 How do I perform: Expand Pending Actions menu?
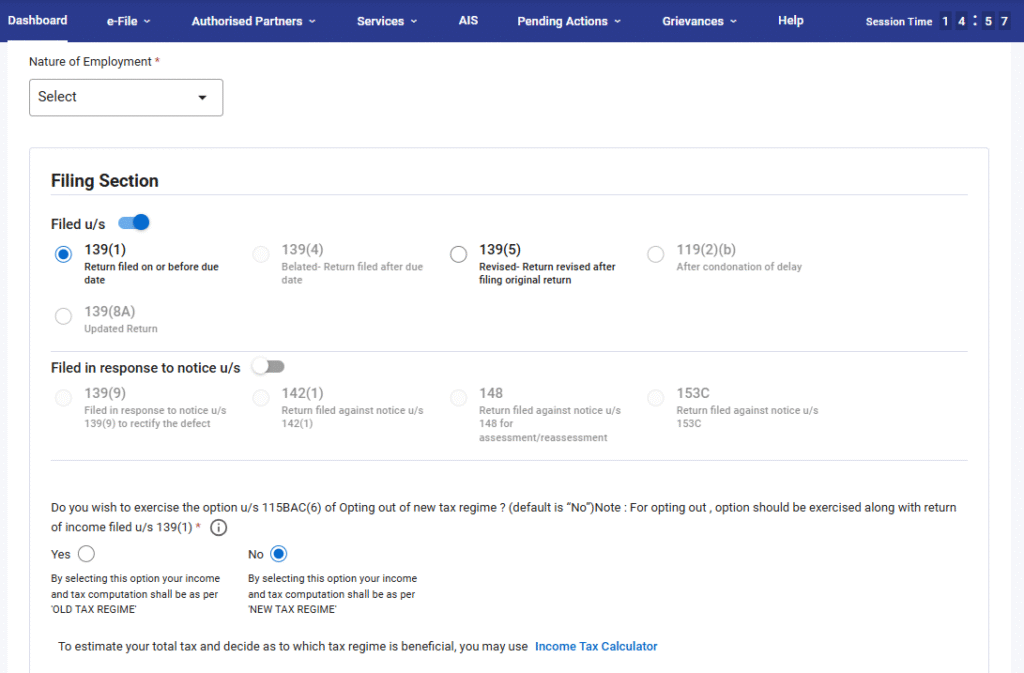(568, 21)
